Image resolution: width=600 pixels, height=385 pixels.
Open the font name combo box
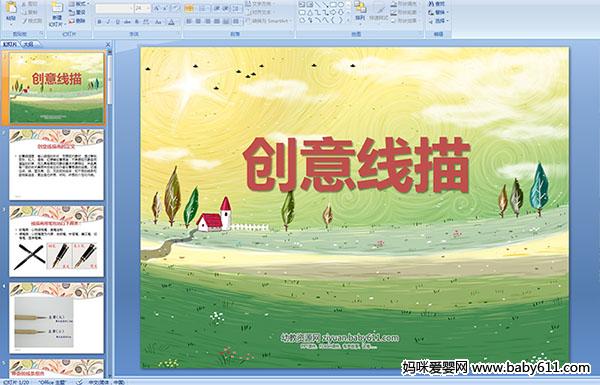114,8
